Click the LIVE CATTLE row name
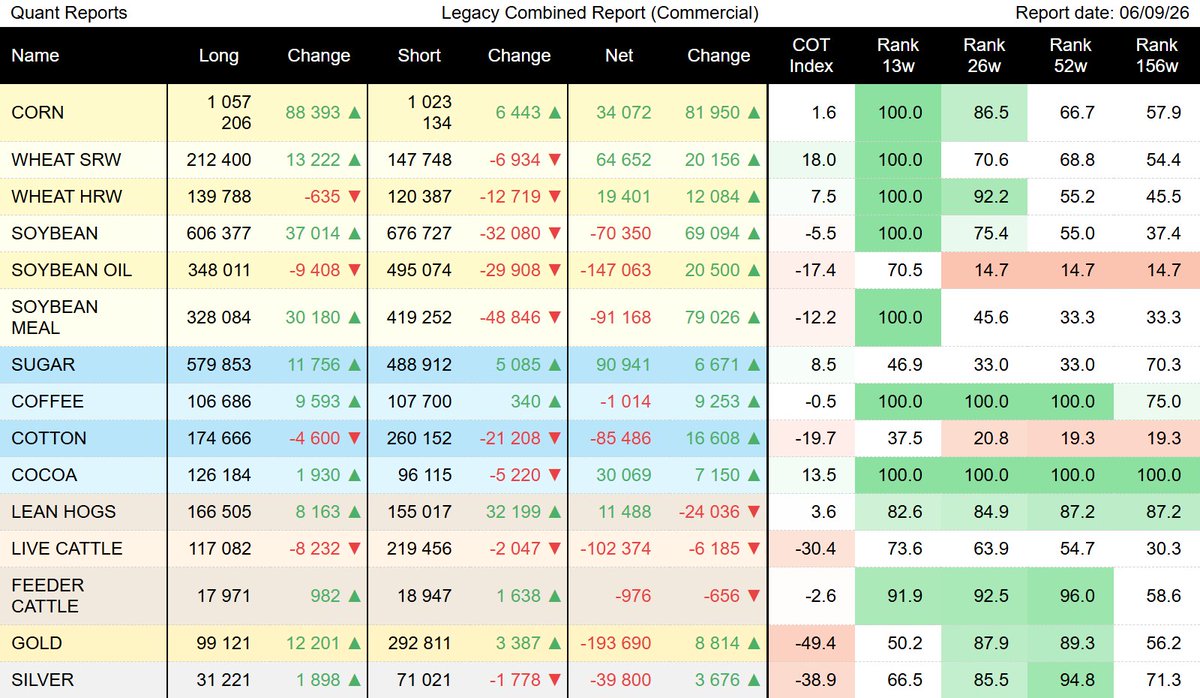 tap(66, 549)
